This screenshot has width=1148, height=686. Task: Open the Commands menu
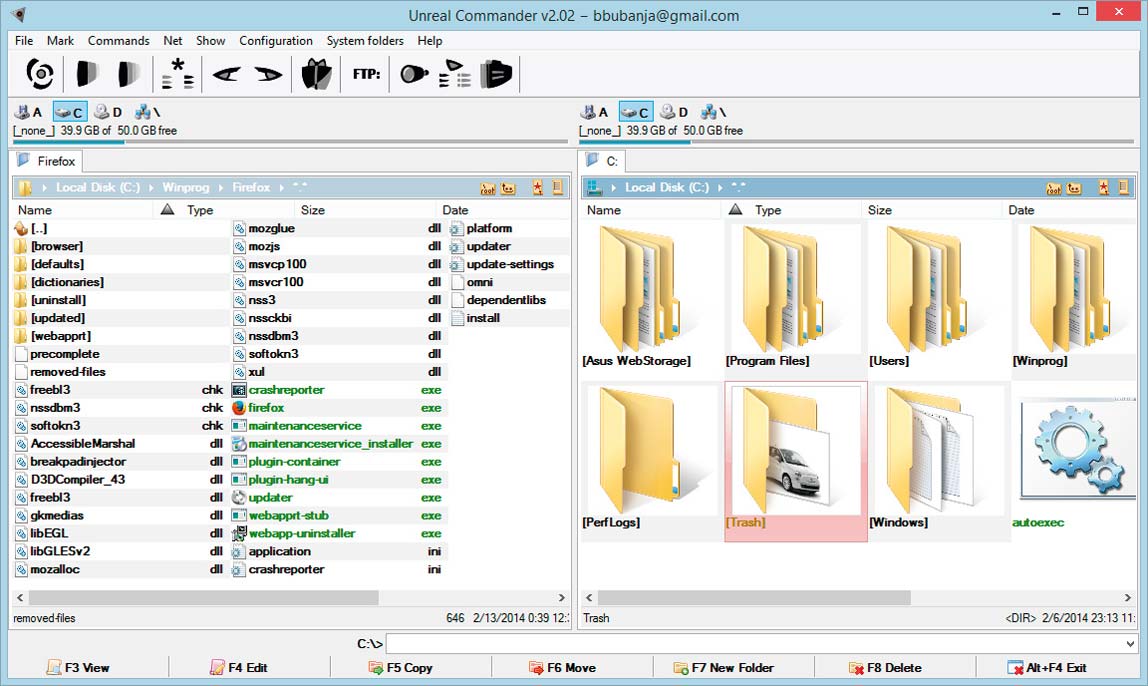tap(119, 41)
